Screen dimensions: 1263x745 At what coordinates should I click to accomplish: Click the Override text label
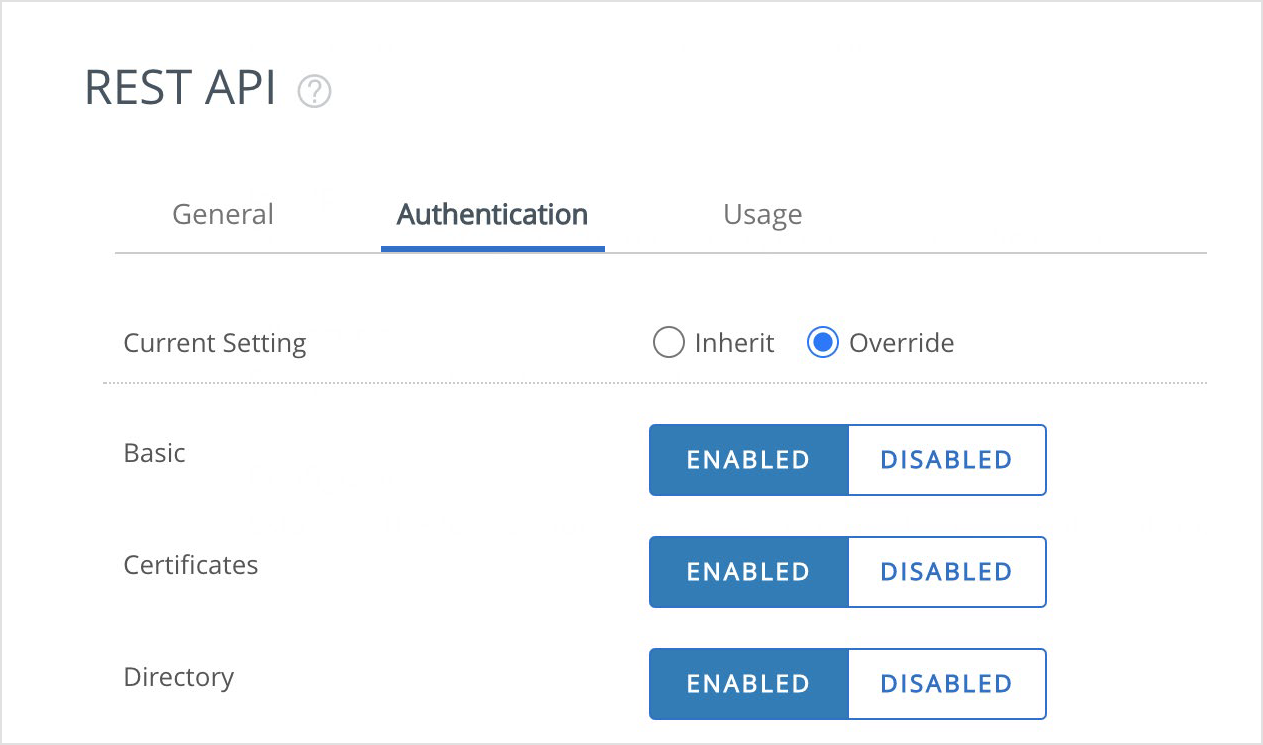tap(901, 342)
